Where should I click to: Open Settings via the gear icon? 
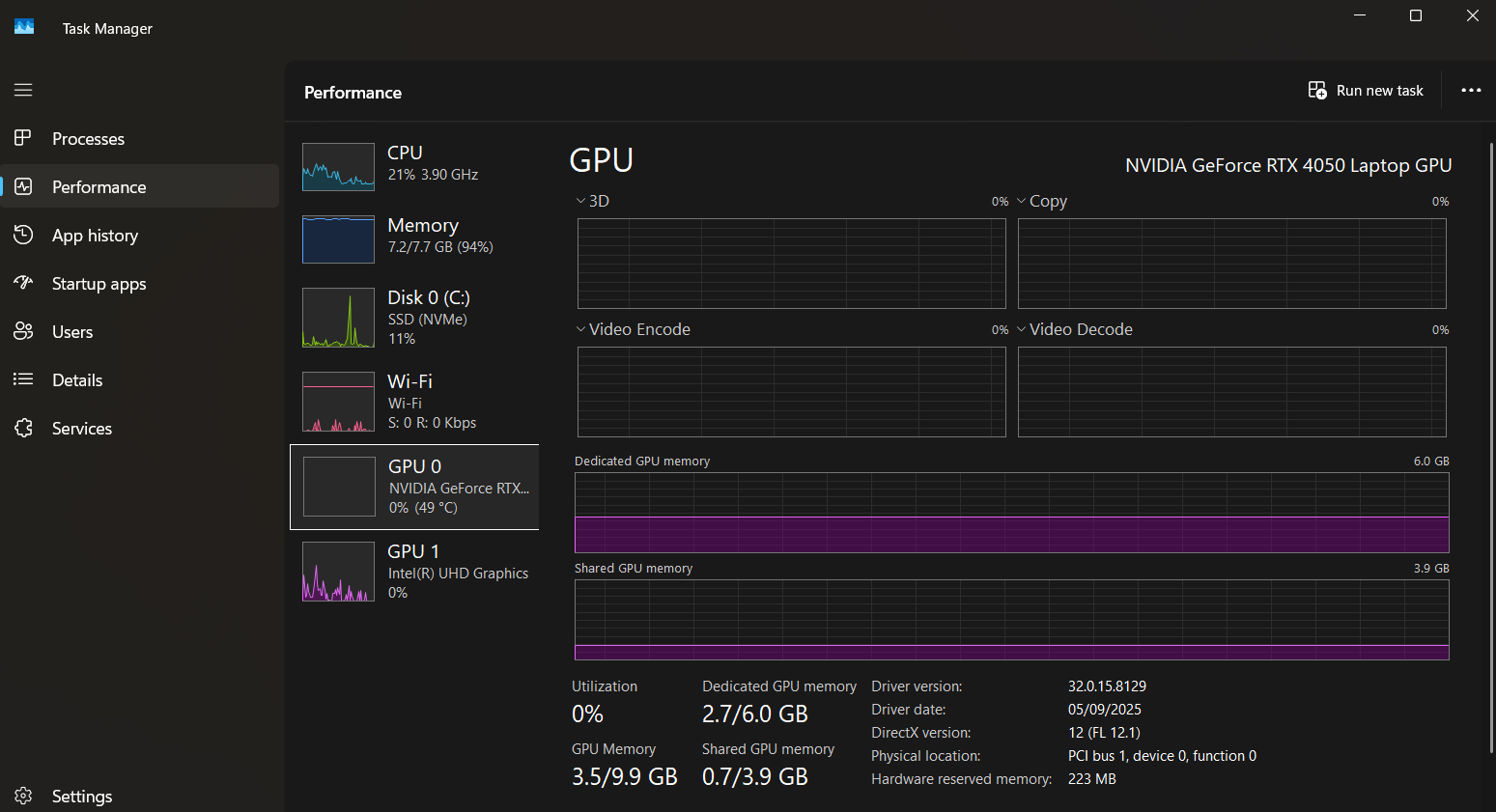coord(23,796)
